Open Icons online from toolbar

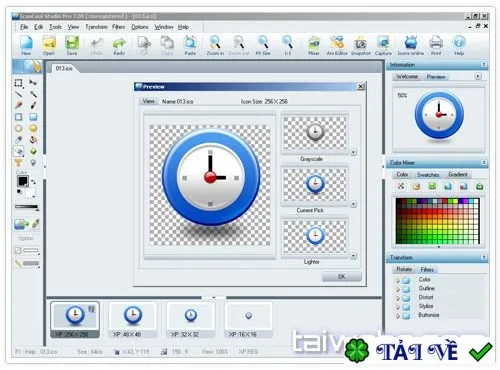[411, 46]
